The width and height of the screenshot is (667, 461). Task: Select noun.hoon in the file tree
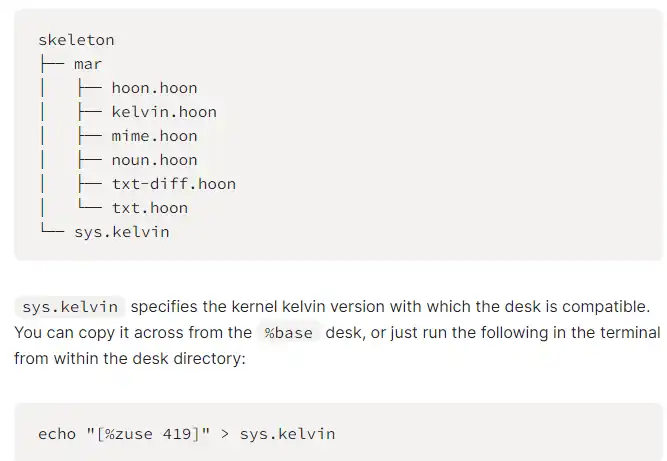pyautogui.click(x=154, y=160)
